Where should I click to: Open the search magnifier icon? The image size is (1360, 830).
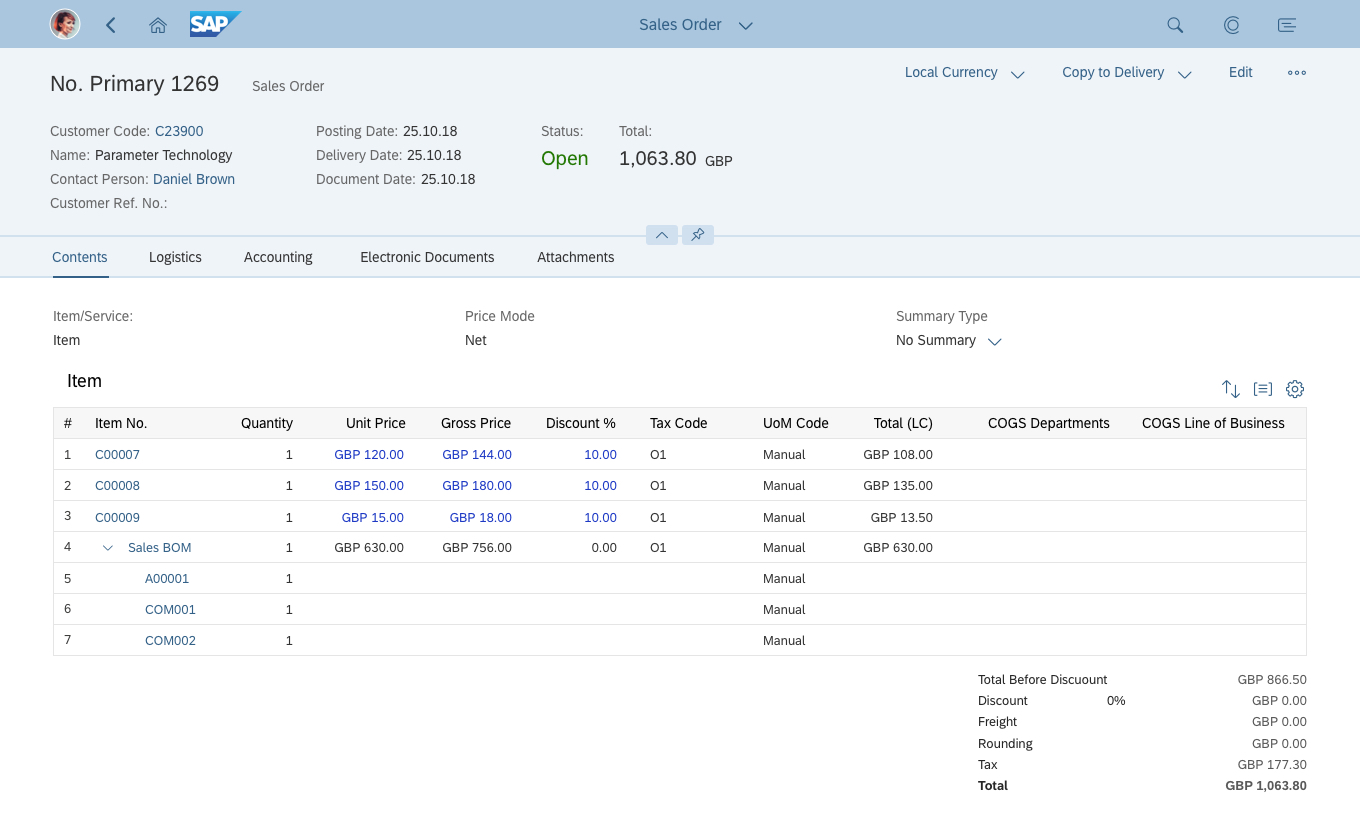pos(1175,25)
